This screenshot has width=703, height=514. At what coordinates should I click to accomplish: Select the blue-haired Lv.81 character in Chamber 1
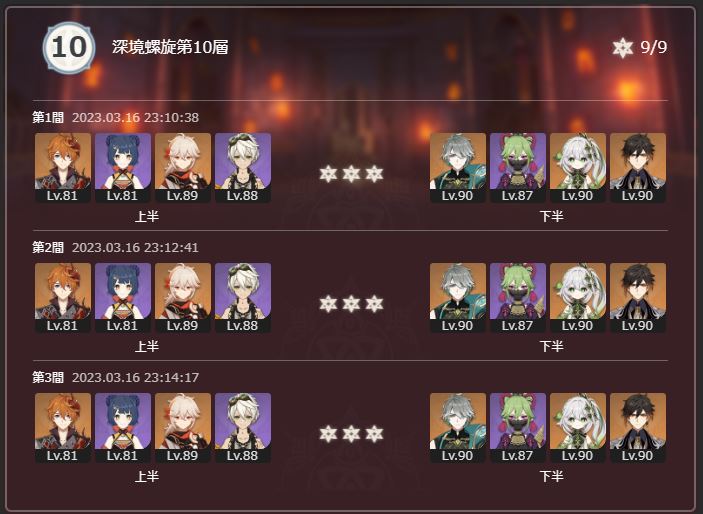click(x=123, y=168)
